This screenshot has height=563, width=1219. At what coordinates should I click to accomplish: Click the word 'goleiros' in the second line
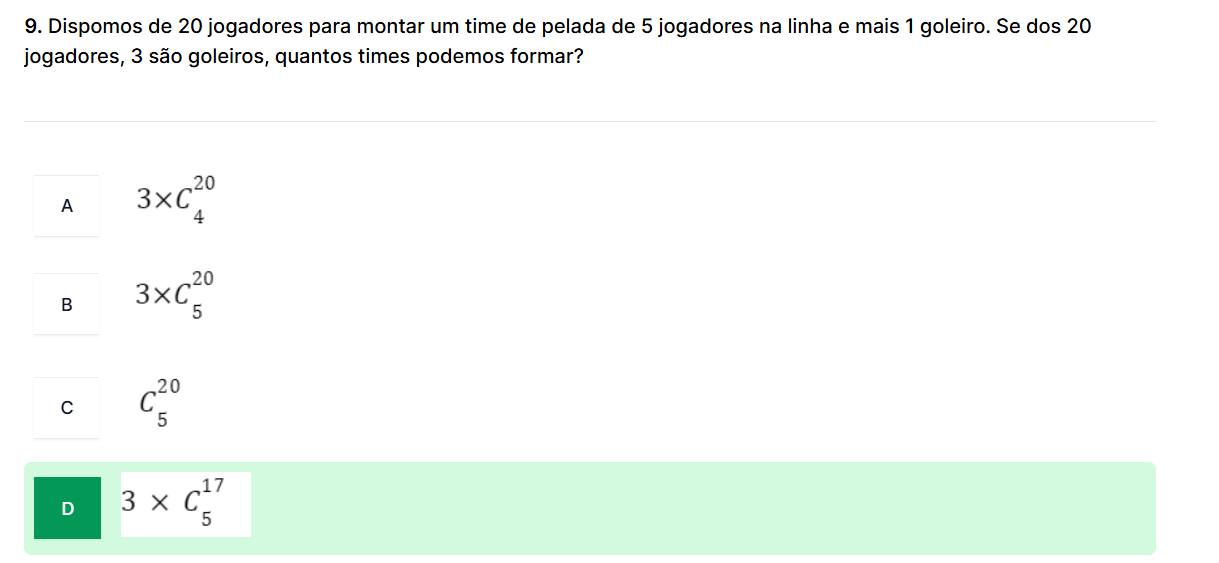point(230,57)
